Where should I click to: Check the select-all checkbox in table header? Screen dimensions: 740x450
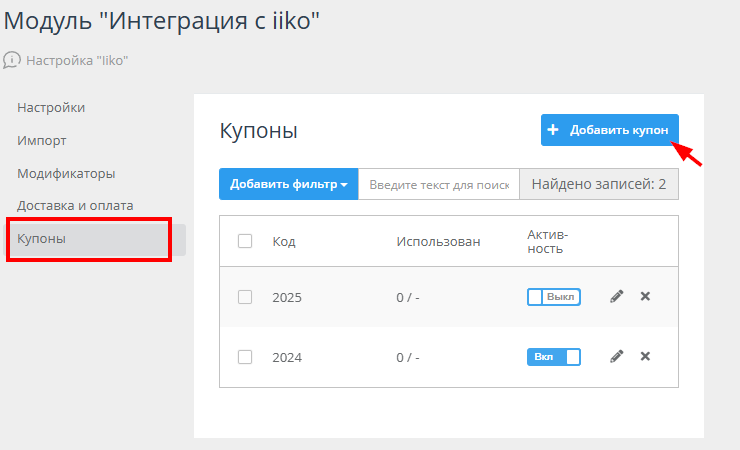[x=245, y=241]
